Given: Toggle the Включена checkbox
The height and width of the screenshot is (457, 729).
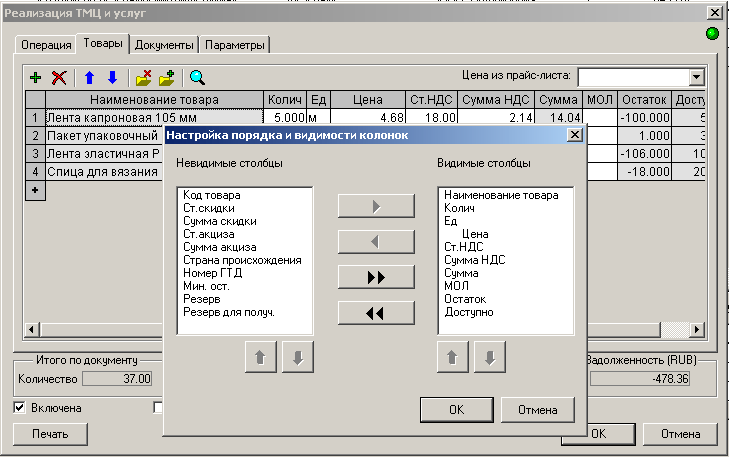Looking at the screenshot, I should [x=19, y=408].
